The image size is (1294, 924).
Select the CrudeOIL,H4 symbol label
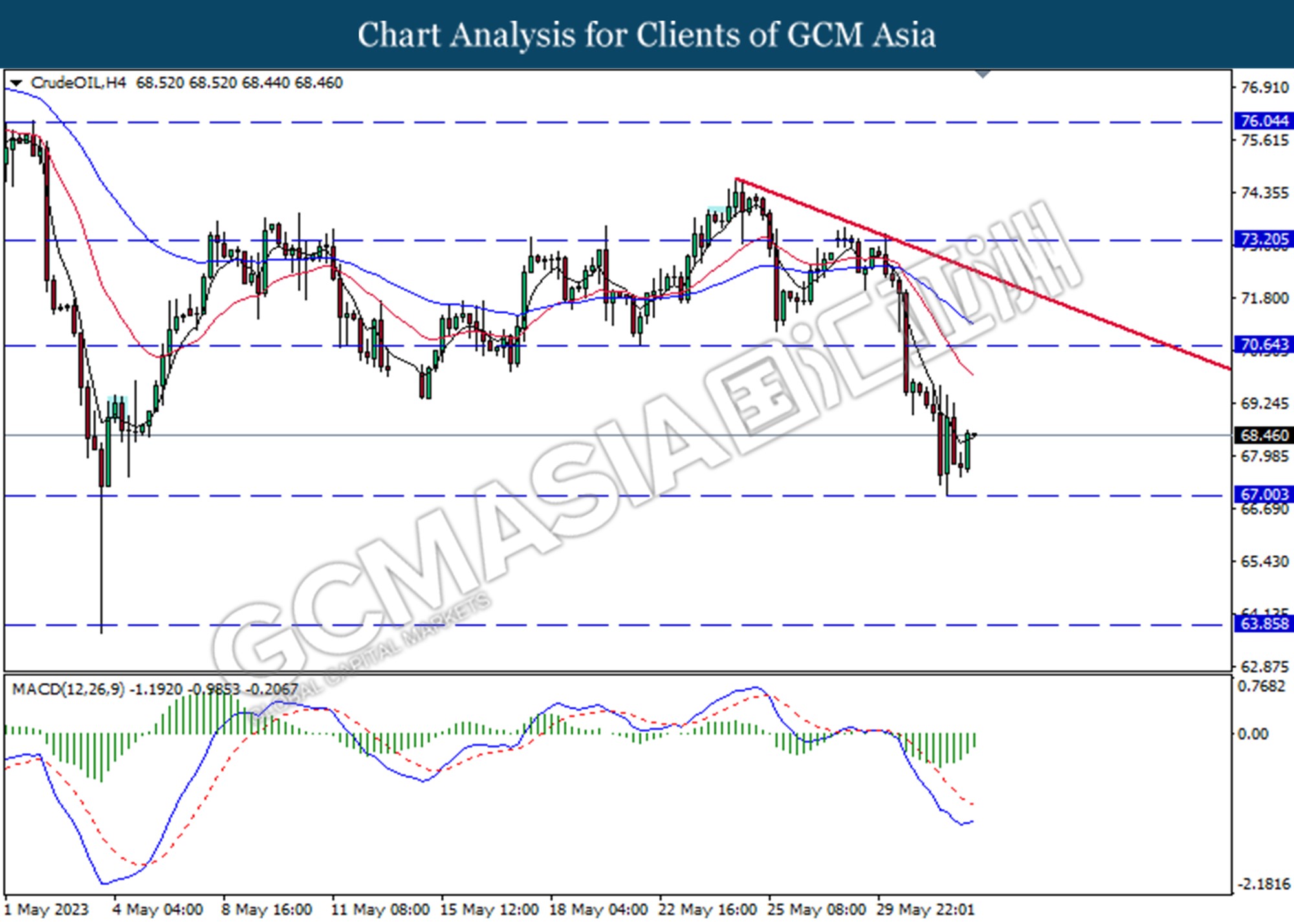[78, 83]
